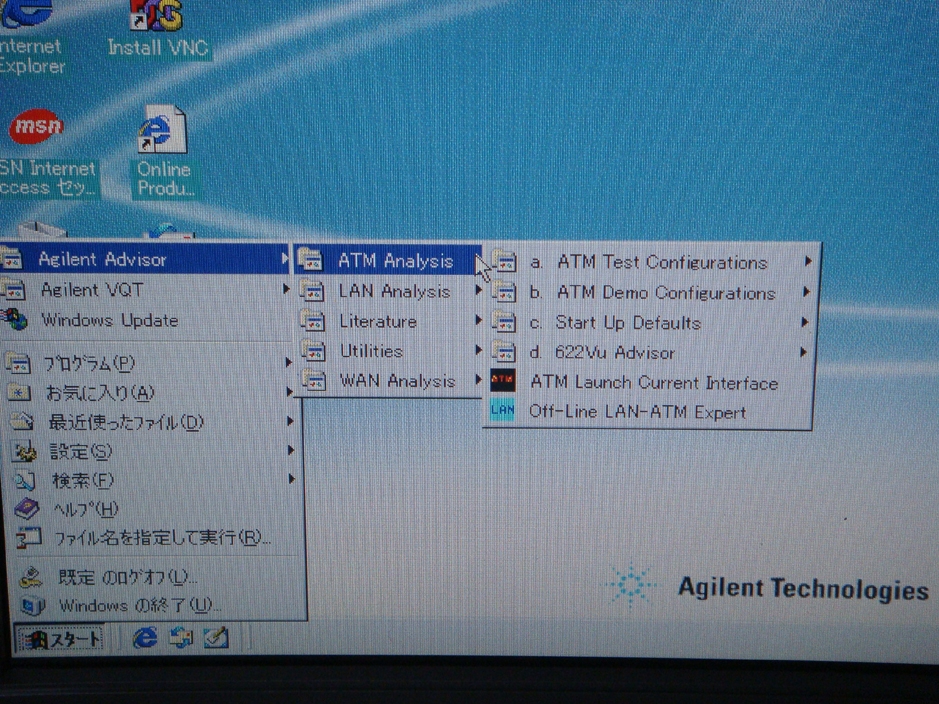This screenshot has height=704, width=939.
Task: Click folder icon next to Literature
Action: click(x=312, y=321)
